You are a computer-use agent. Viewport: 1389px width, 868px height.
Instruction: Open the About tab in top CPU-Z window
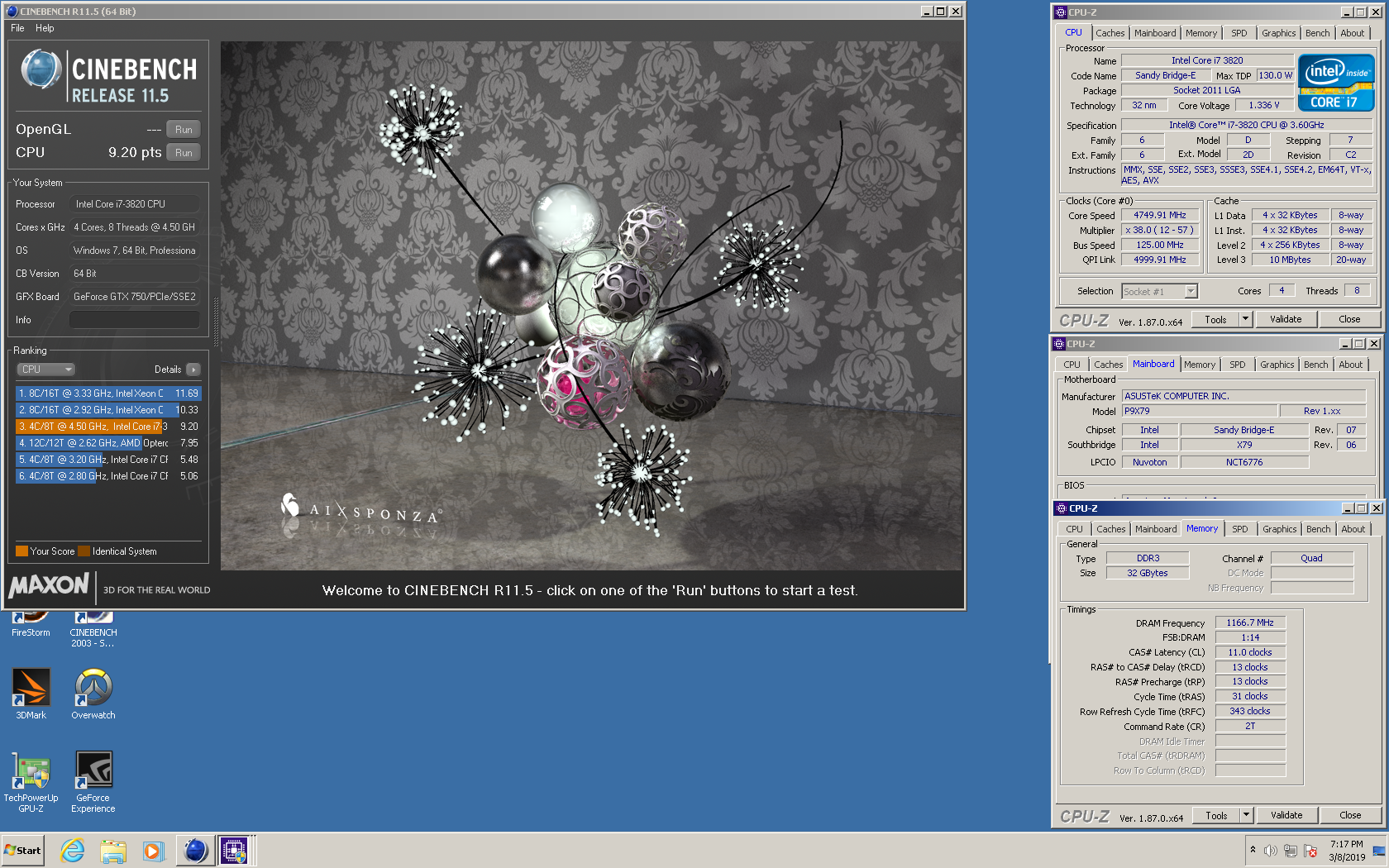tap(1352, 33)
